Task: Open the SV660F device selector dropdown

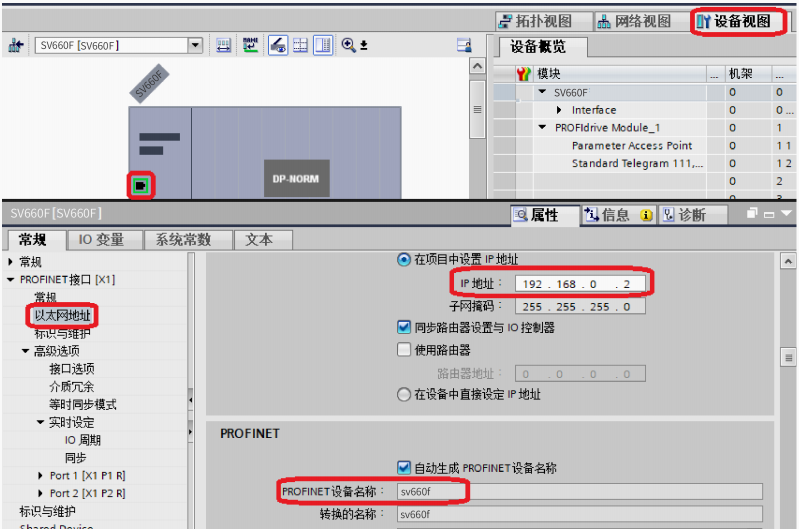Action: point(195,45)
